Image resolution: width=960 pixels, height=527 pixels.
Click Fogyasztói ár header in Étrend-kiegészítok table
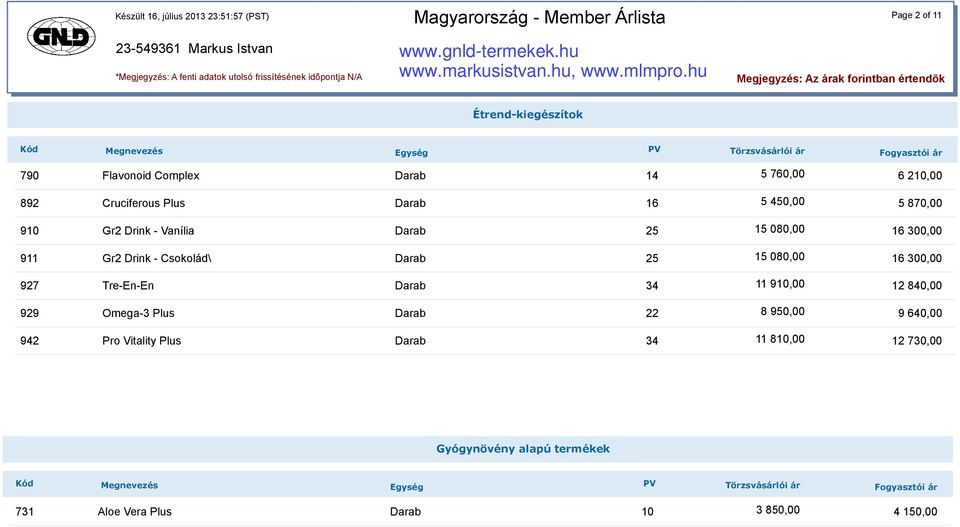[910, 153]
